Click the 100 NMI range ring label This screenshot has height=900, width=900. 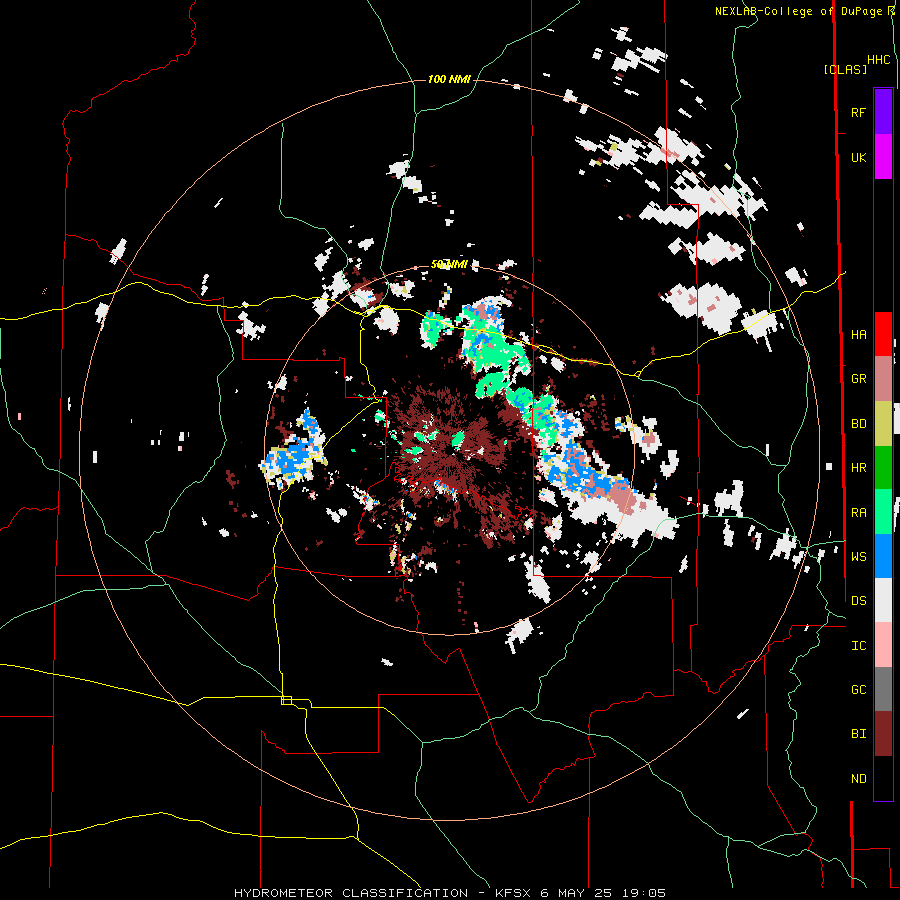449,79
